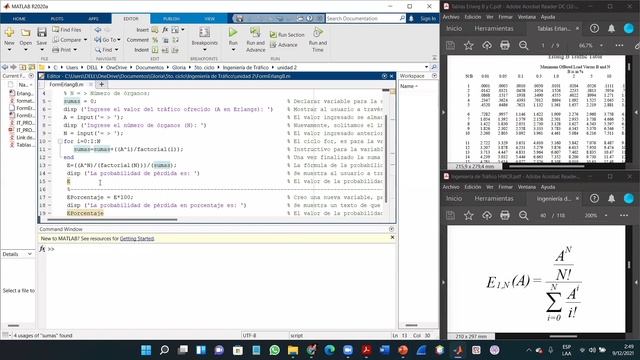The height and width of the screenshot is (360, 640).
Task: Click Herramientas tab in top Acrobat window
Action: (x=494, y=28)
